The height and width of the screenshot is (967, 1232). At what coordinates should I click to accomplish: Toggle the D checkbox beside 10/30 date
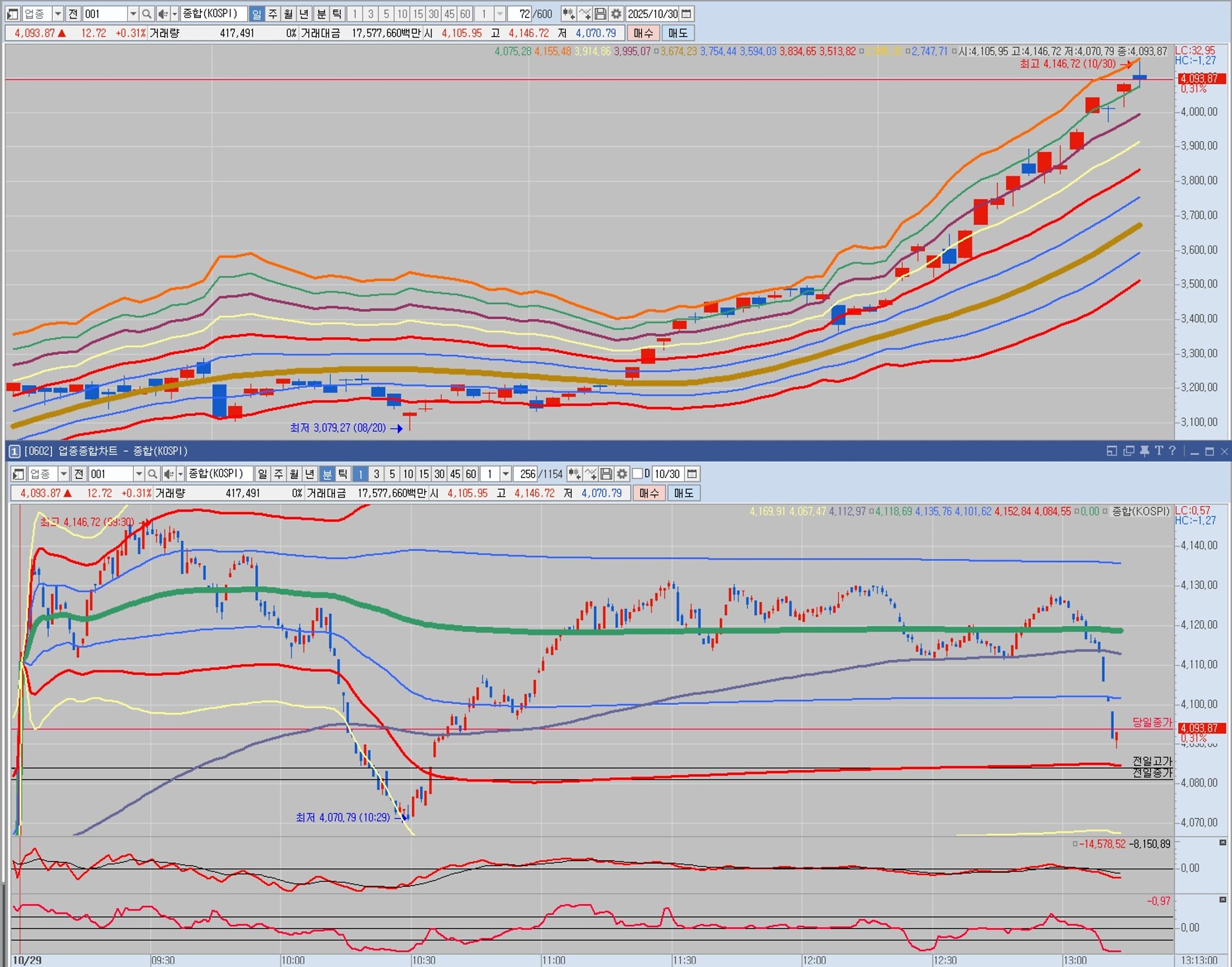[x=637, y=474]
